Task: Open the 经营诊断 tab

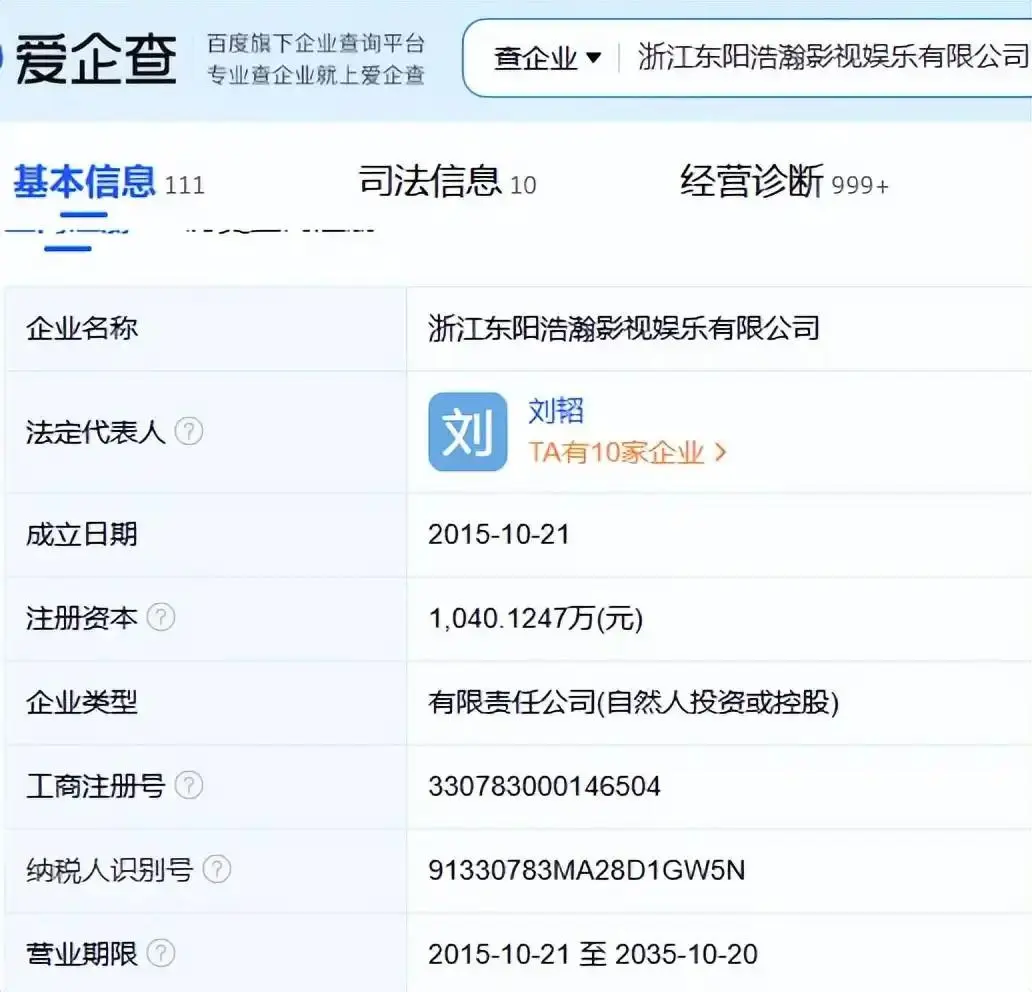Action: point(752,182)
